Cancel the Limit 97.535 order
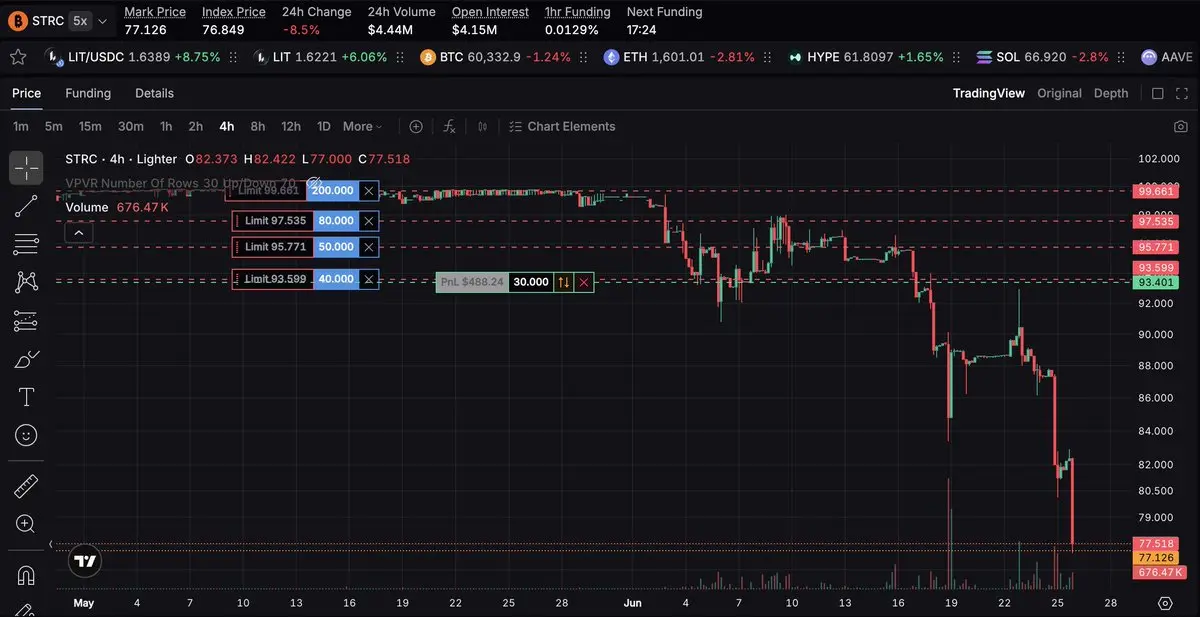The width and height of the screenshot is (1200, 617). tap(369, 221)
